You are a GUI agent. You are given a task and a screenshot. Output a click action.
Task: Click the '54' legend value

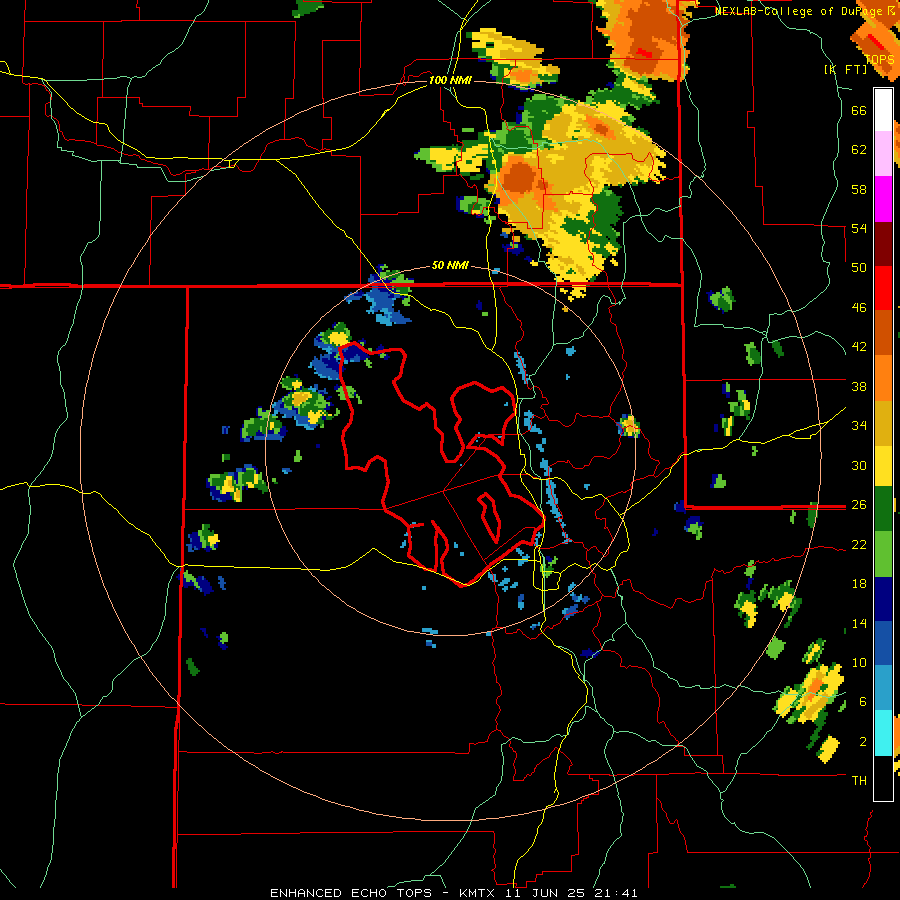coord(859,228)
